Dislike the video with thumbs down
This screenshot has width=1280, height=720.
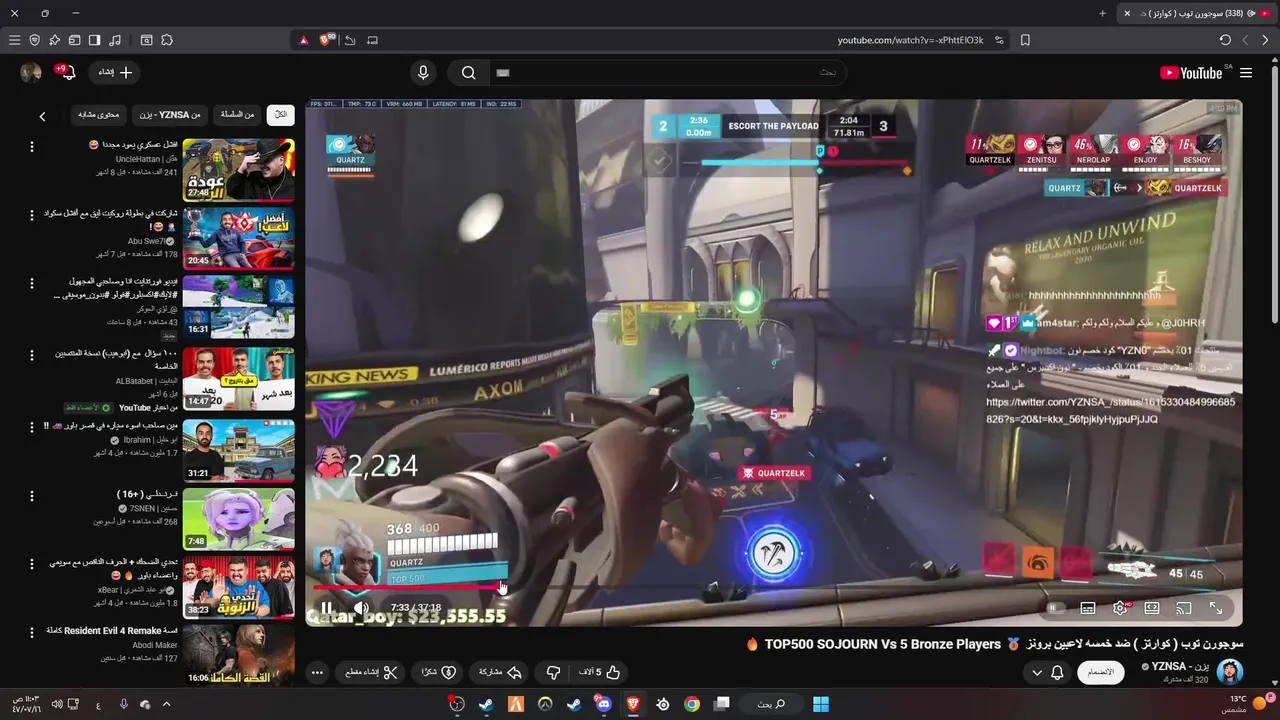[553, 673]
